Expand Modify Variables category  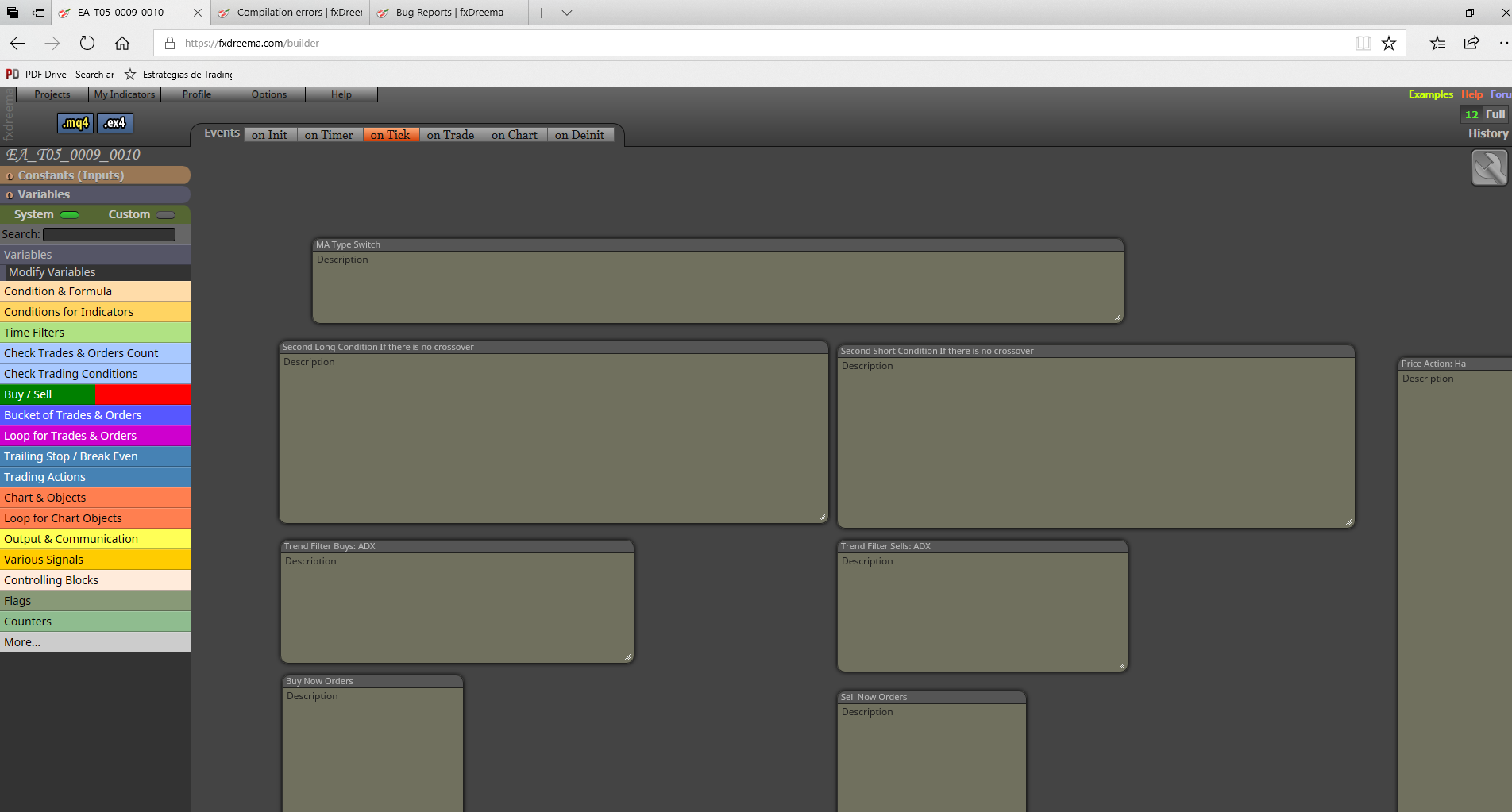coord(95,272)
